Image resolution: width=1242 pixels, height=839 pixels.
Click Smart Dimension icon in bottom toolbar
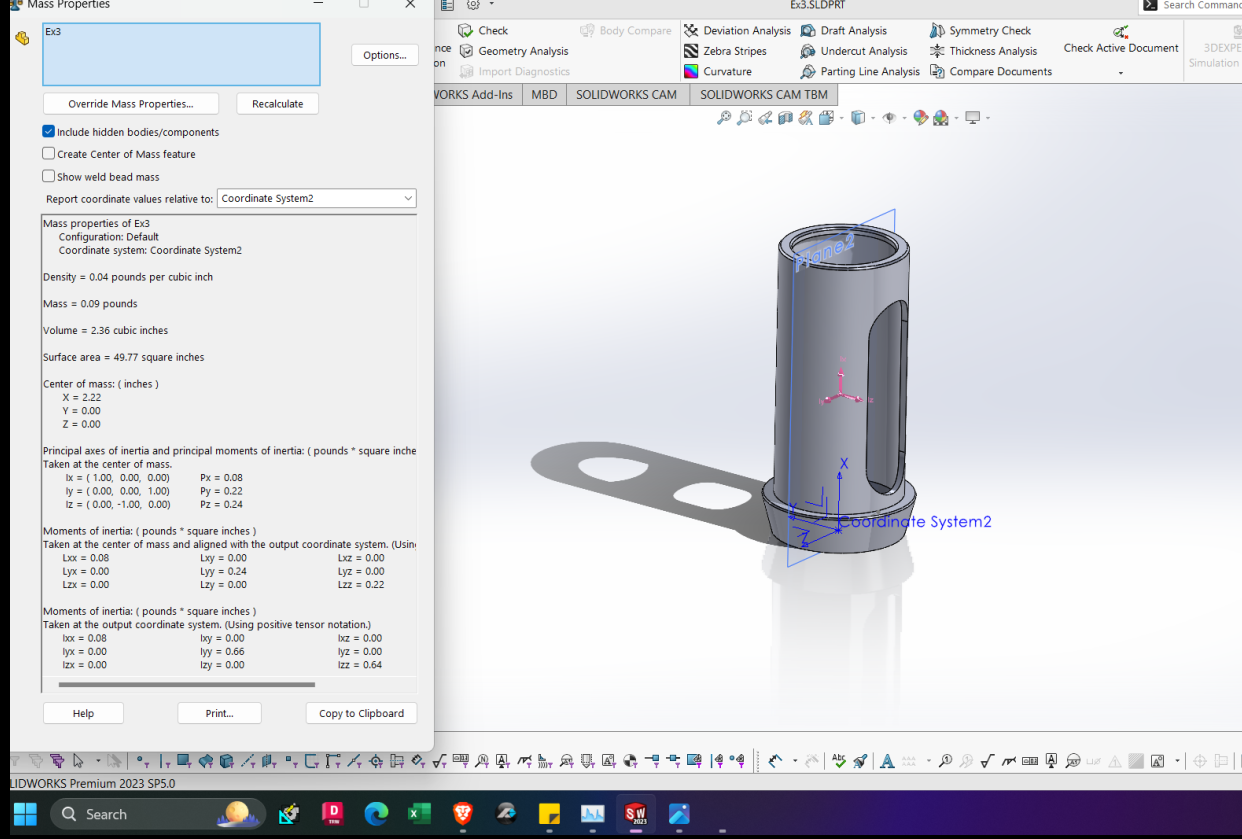click(x=775, y=761)
